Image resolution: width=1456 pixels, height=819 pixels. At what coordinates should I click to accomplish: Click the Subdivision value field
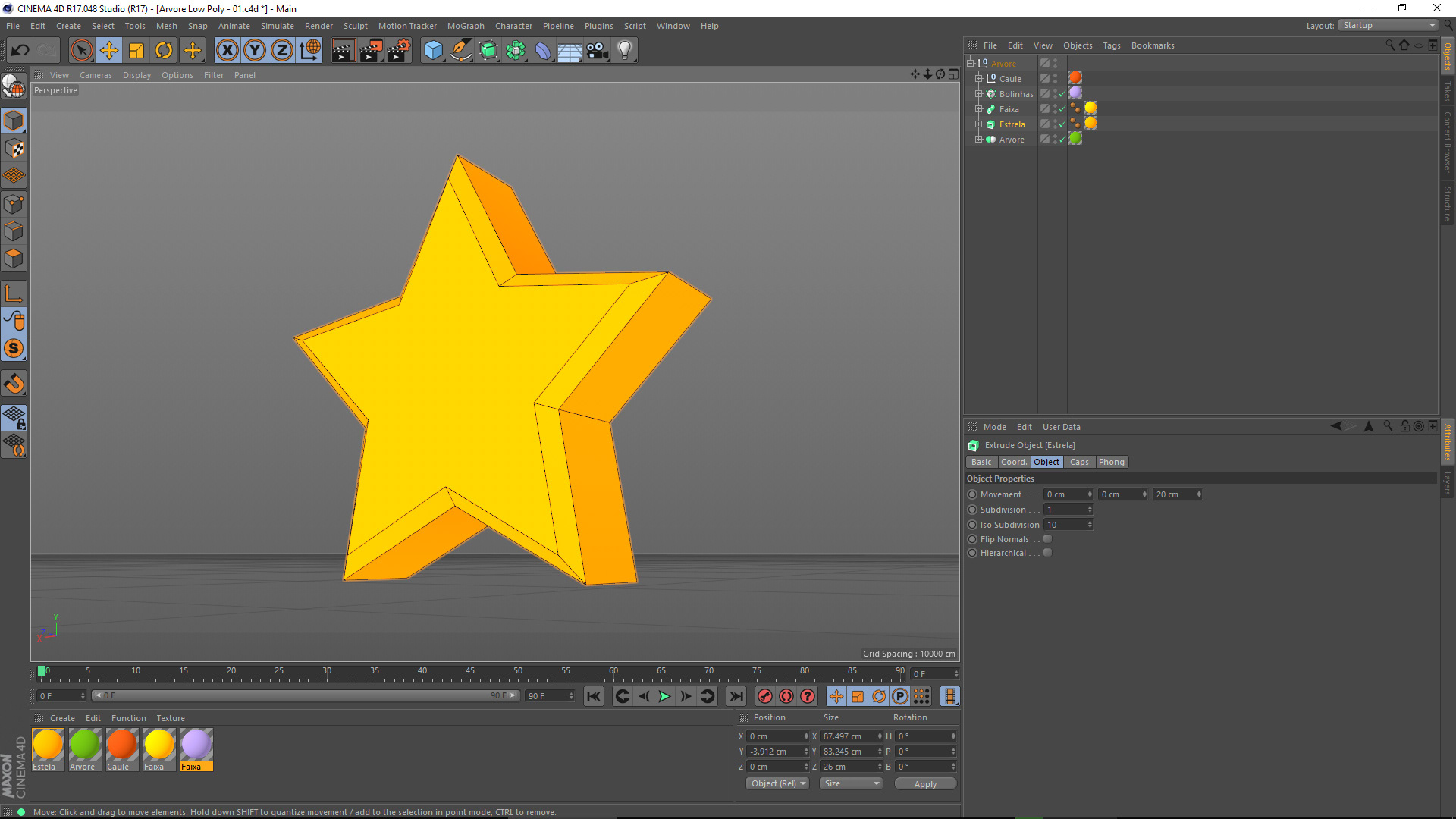pyautogui.click(x=1065, y=510)
